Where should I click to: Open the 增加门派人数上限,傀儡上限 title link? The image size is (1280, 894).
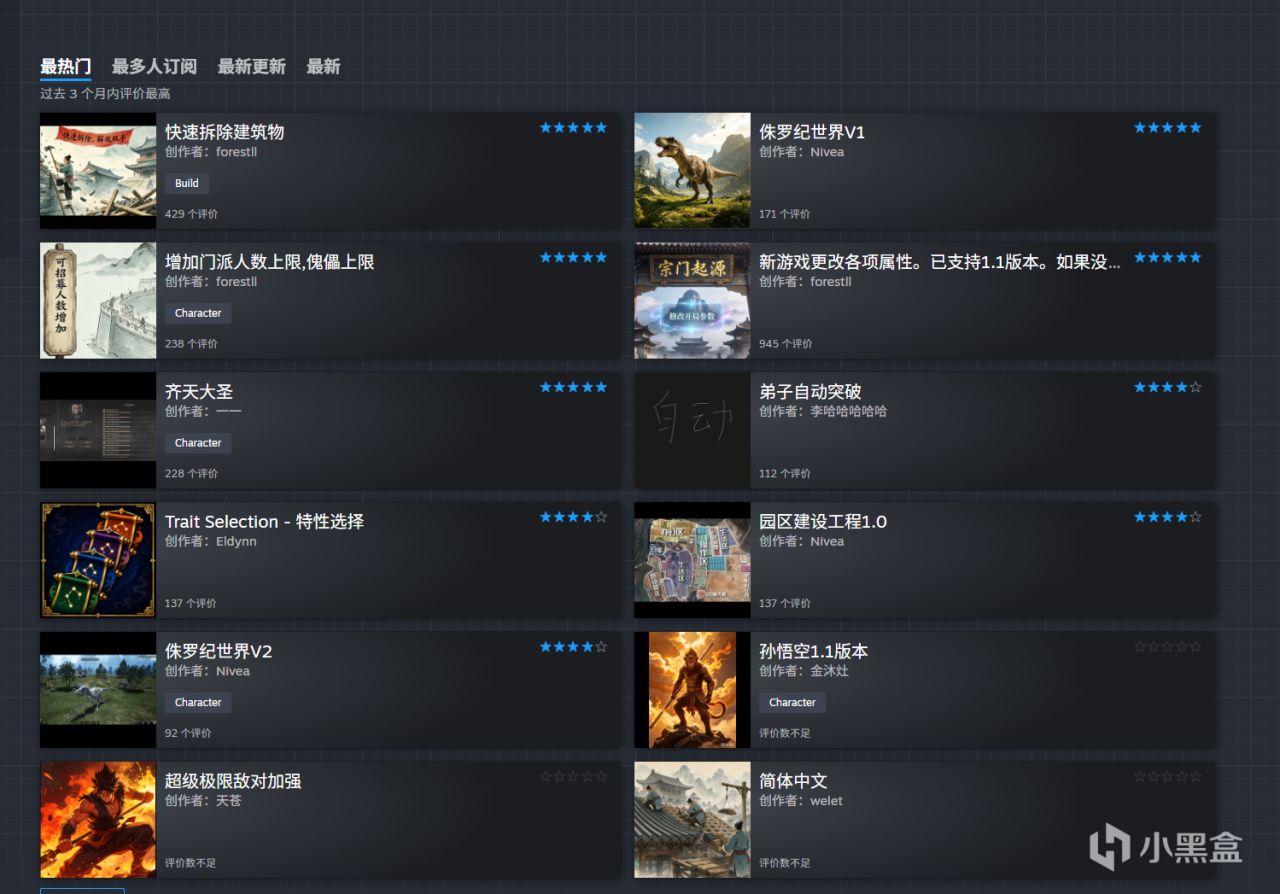point(270,262)
